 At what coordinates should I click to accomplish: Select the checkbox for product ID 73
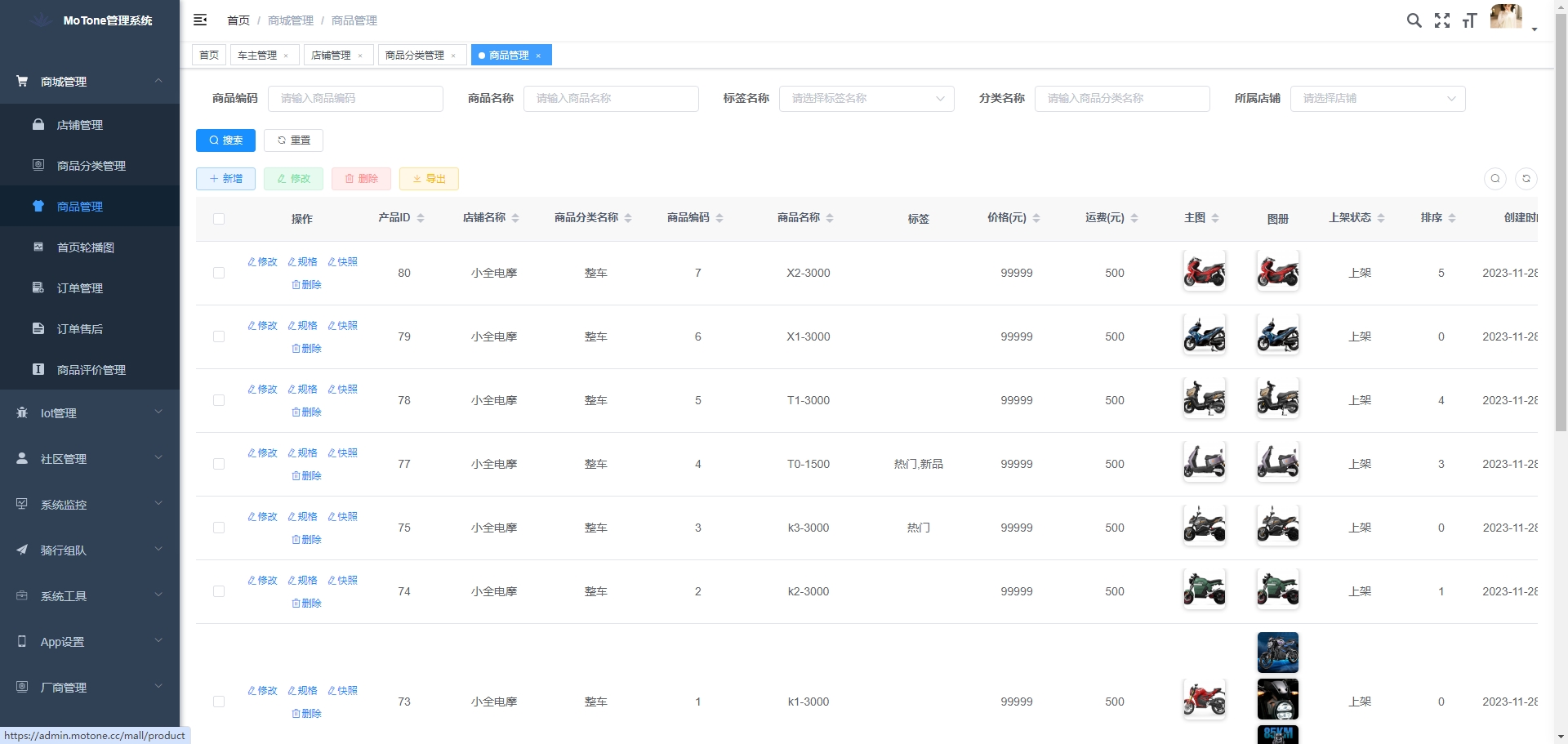[219, 702]
